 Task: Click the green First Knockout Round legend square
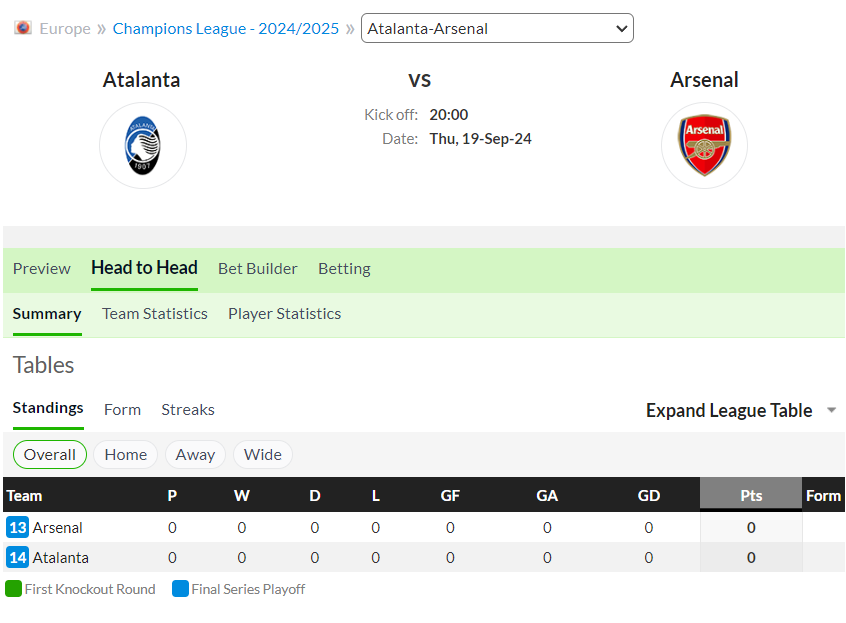(x=13, y=588)
